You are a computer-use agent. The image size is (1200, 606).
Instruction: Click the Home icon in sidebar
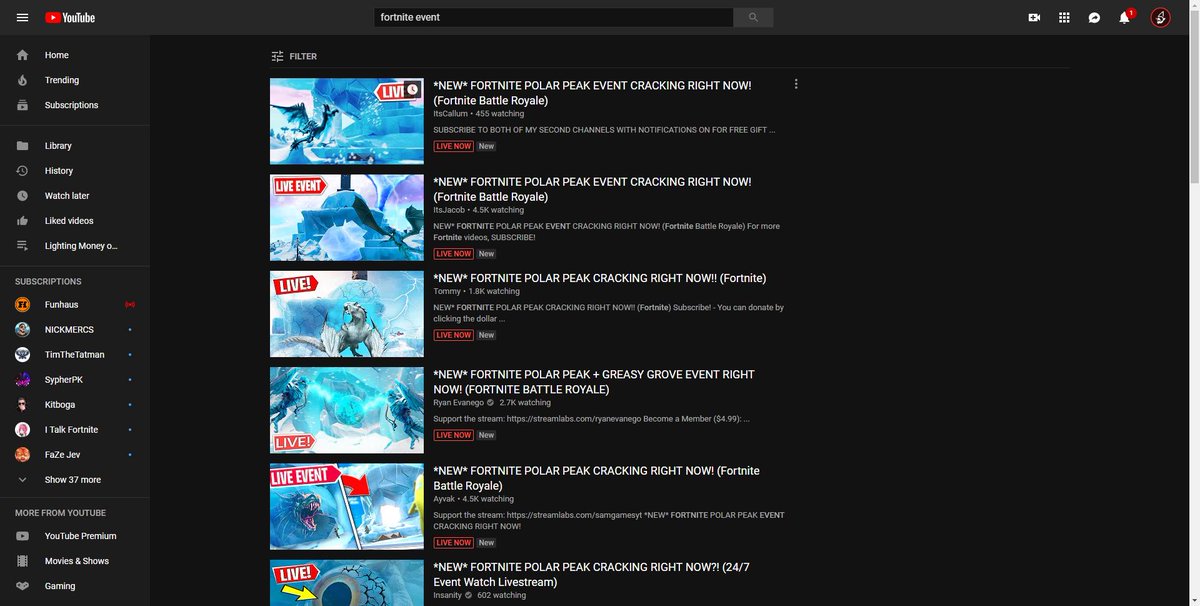coord(22,55)
